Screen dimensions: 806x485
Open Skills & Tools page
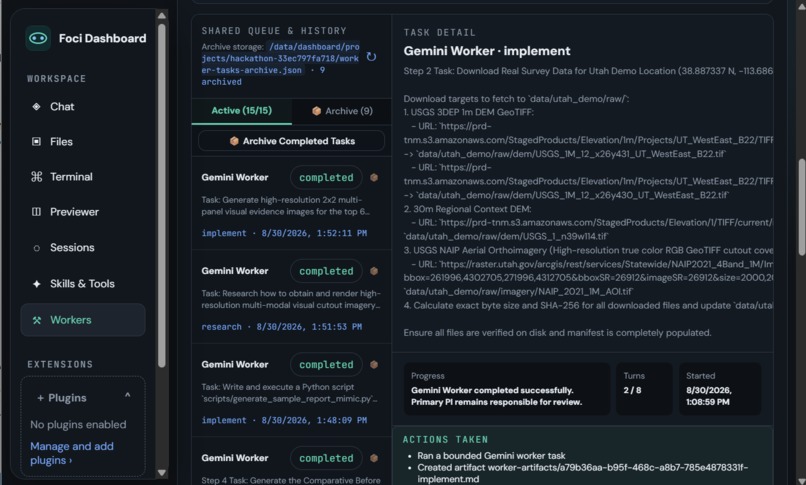[x=83, y=284]
